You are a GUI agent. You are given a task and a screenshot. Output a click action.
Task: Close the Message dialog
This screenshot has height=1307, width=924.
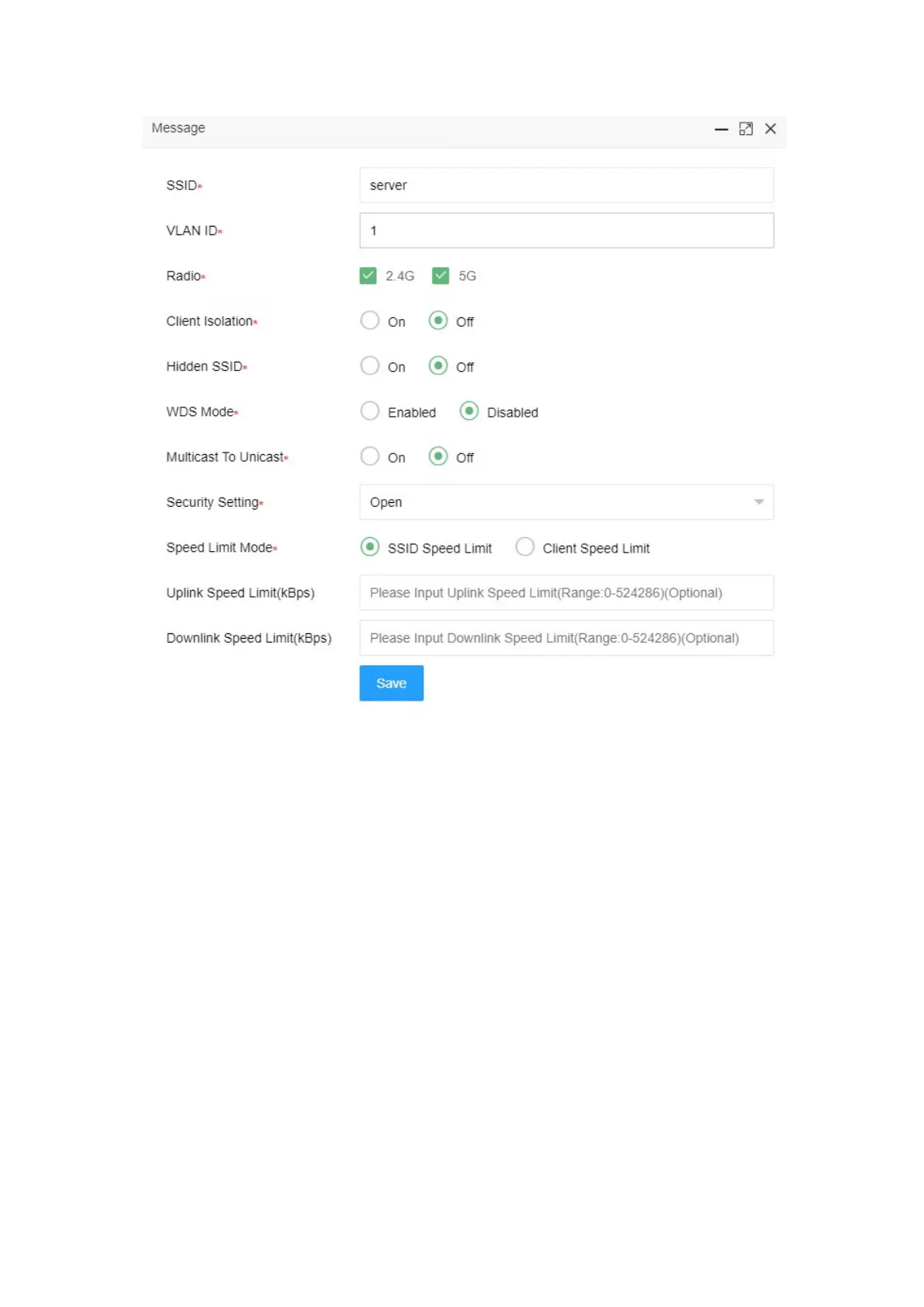pos(770,129)
